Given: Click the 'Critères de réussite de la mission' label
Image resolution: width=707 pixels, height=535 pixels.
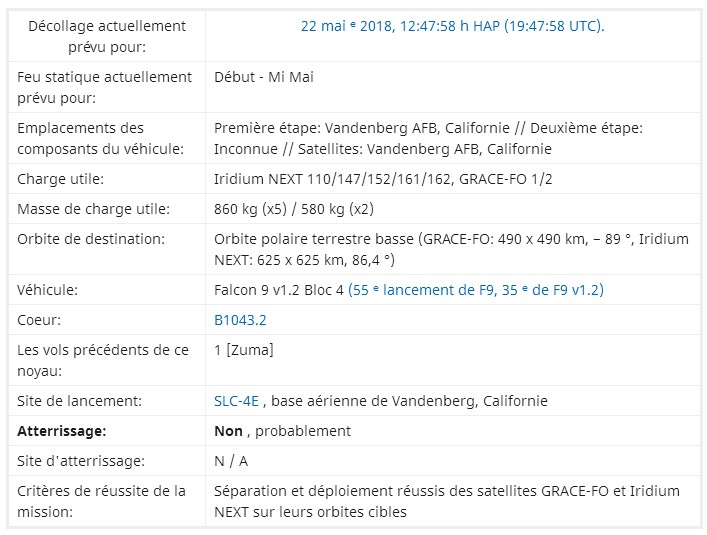Looking at the screenshot, I should point(102,501).
